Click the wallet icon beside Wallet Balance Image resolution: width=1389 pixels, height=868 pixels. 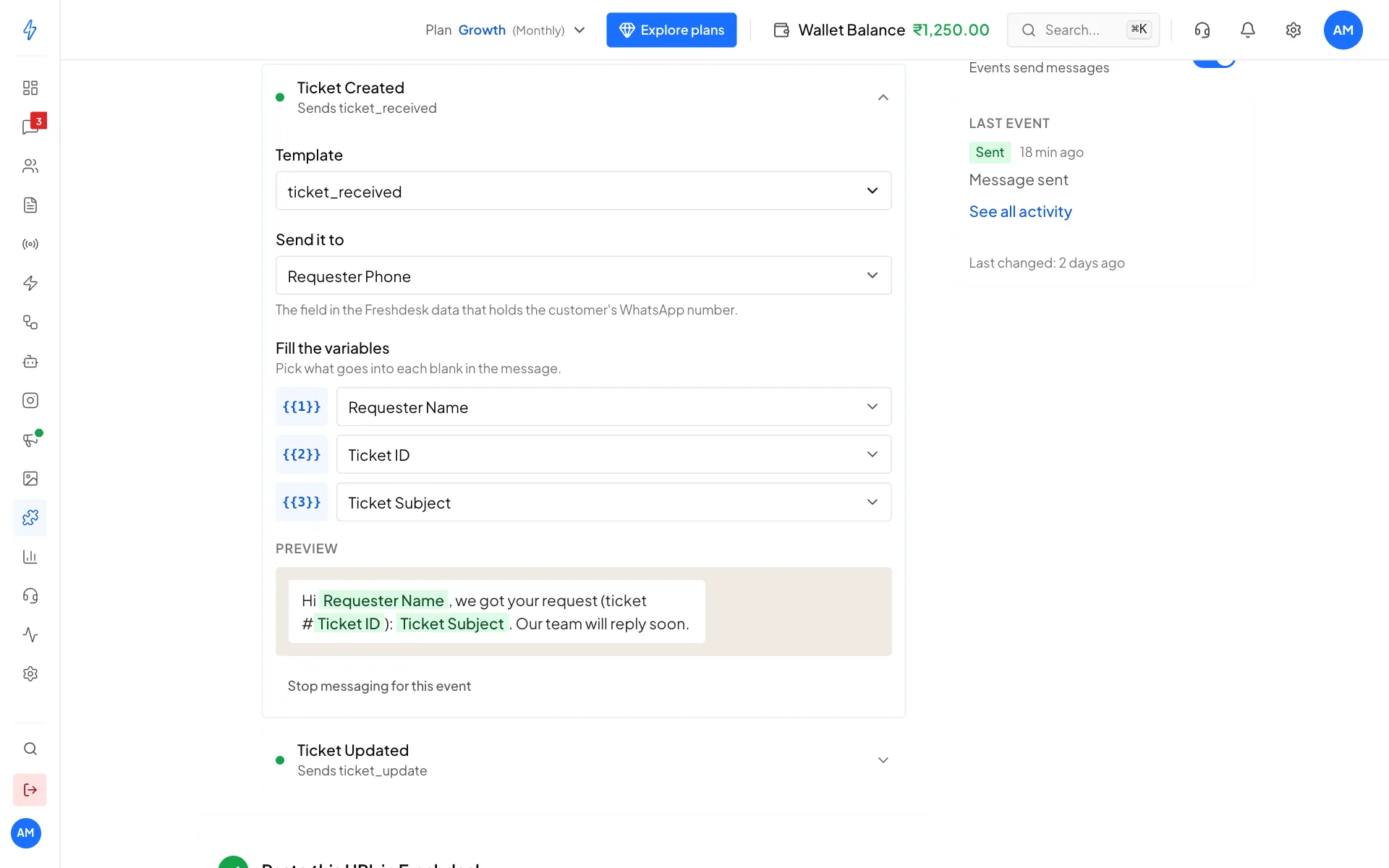pyautogui.click(x=781, y=30)
